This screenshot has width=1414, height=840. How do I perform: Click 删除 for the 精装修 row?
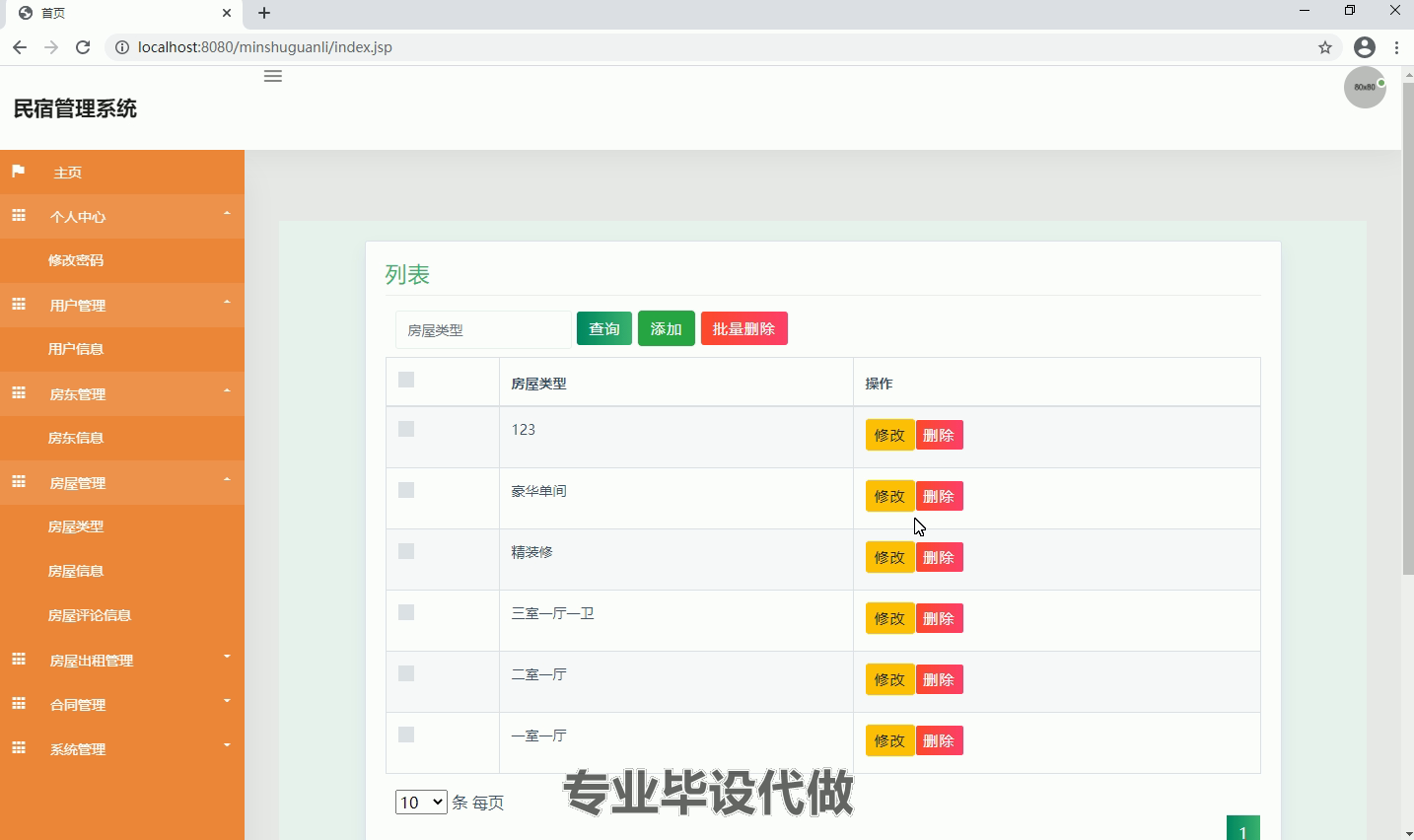point(940,557)
